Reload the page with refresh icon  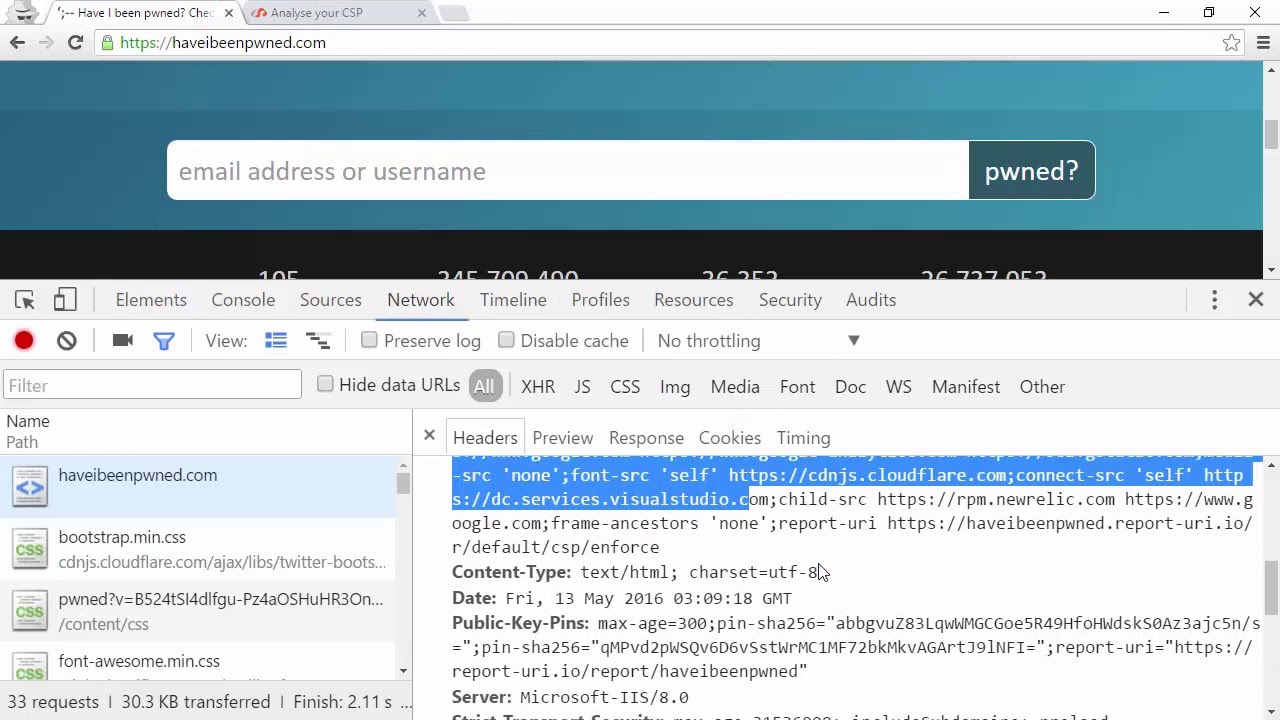(75, 43)
